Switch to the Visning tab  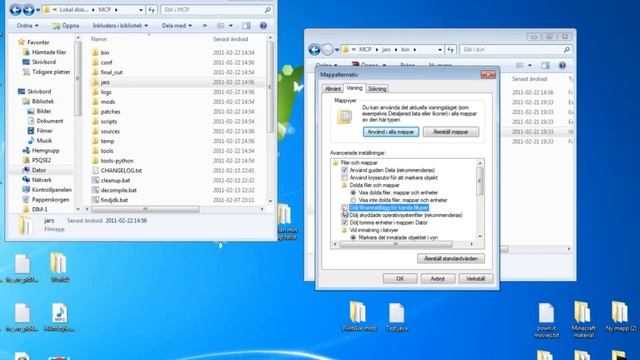click(x=354, y=88)
